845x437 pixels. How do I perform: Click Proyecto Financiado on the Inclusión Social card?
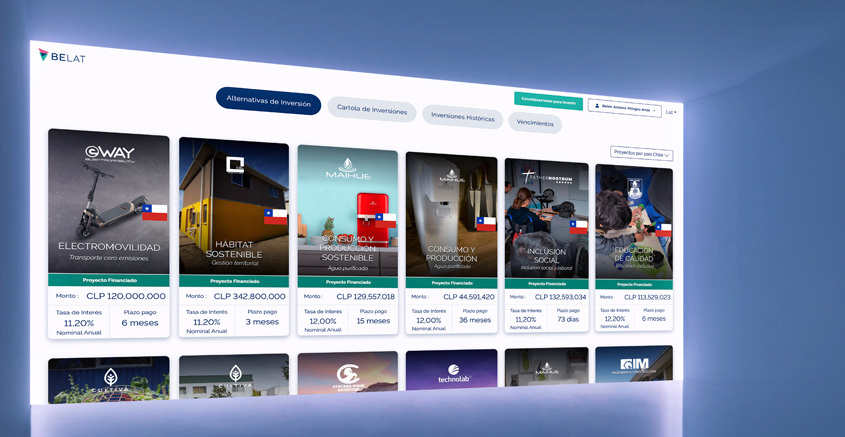click(546, 283)
